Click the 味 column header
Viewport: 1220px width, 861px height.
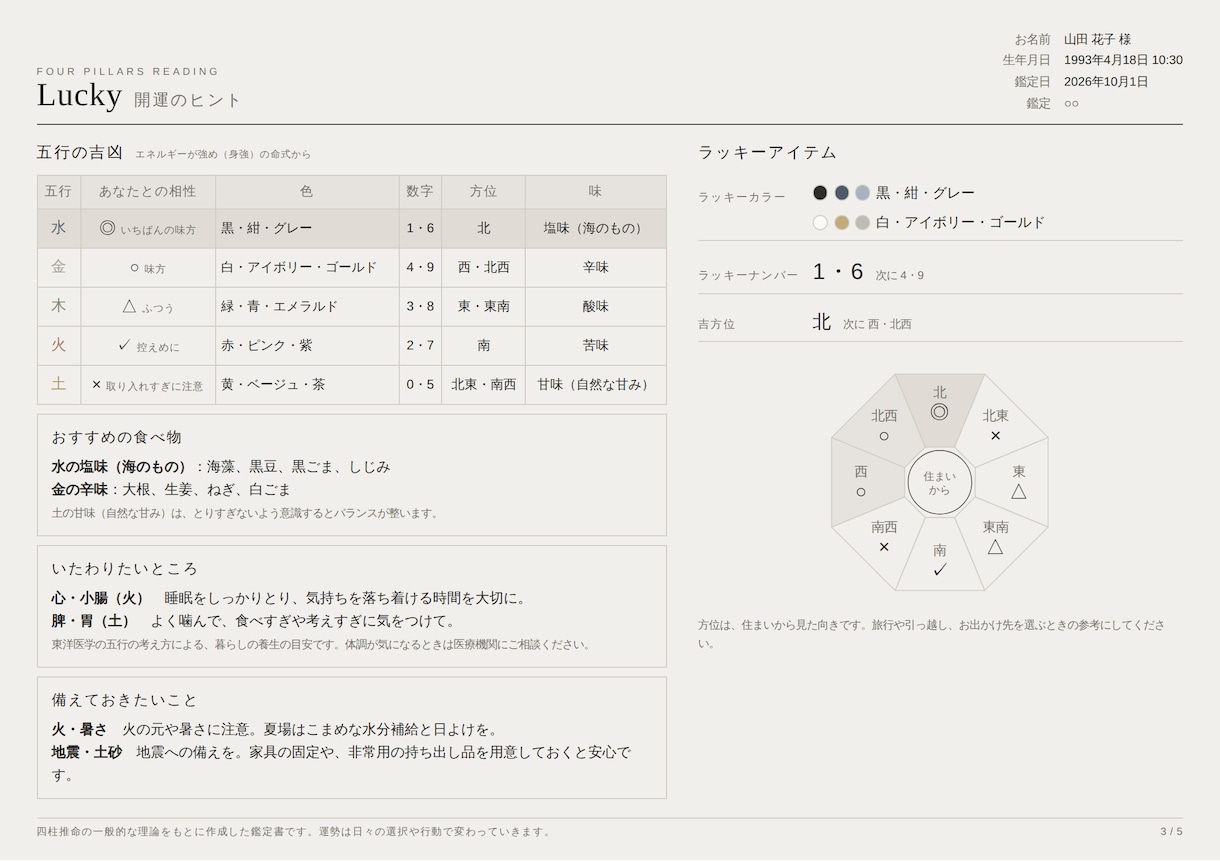tap(596, 191)
